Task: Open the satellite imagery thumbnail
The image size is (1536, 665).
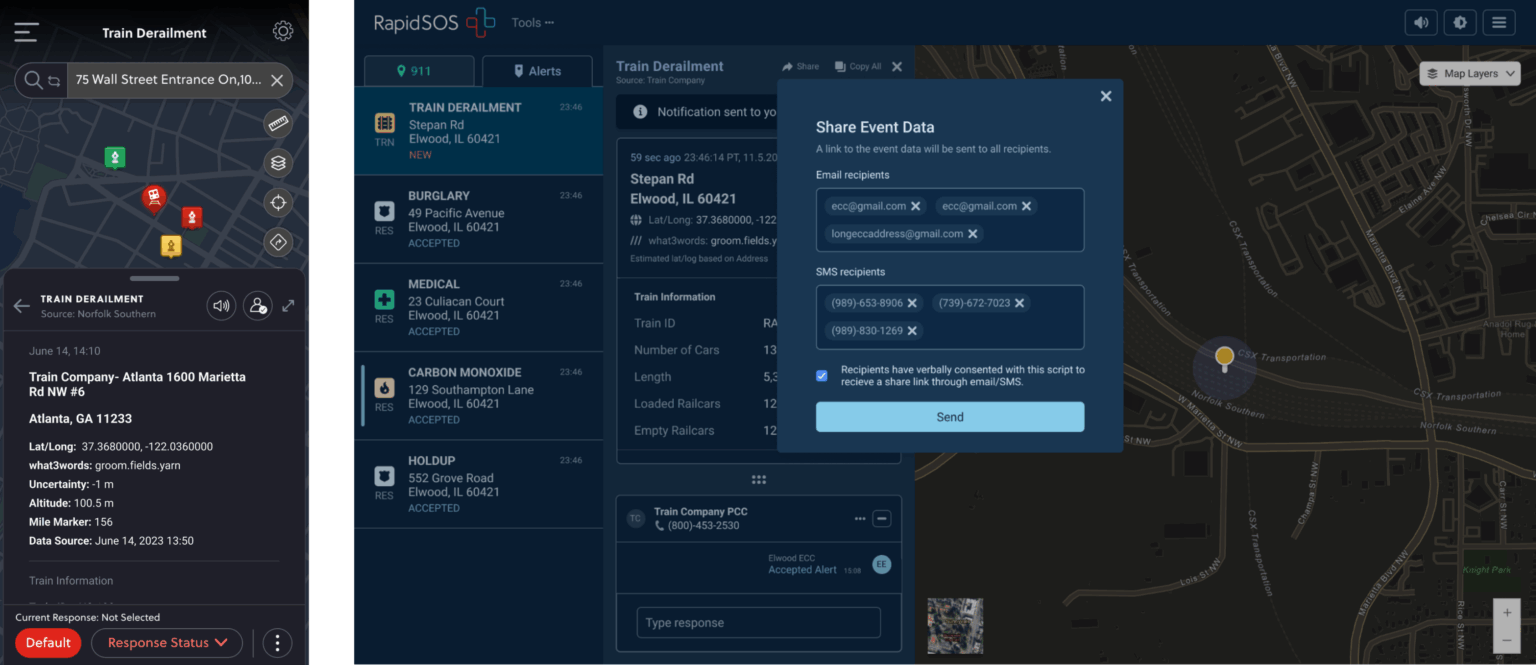Action: pyautogui.click(x=955, y=626)
